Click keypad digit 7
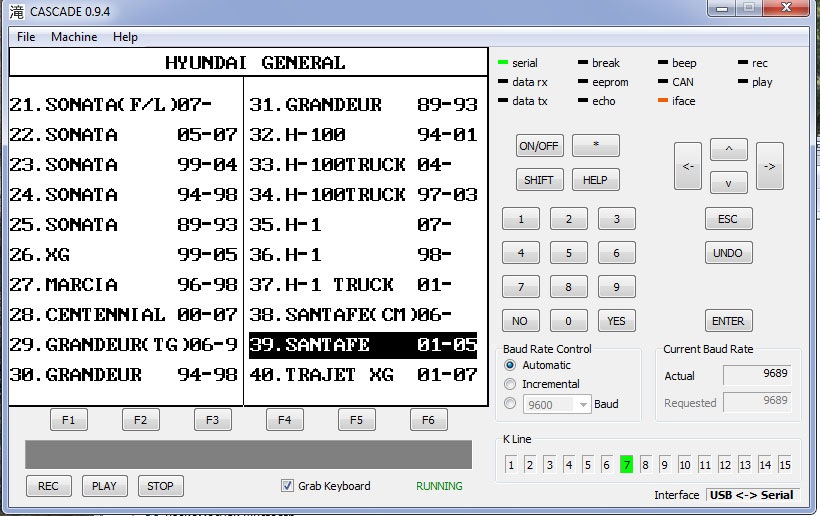Viewport: 820px width, 516px height. [520, 287]
